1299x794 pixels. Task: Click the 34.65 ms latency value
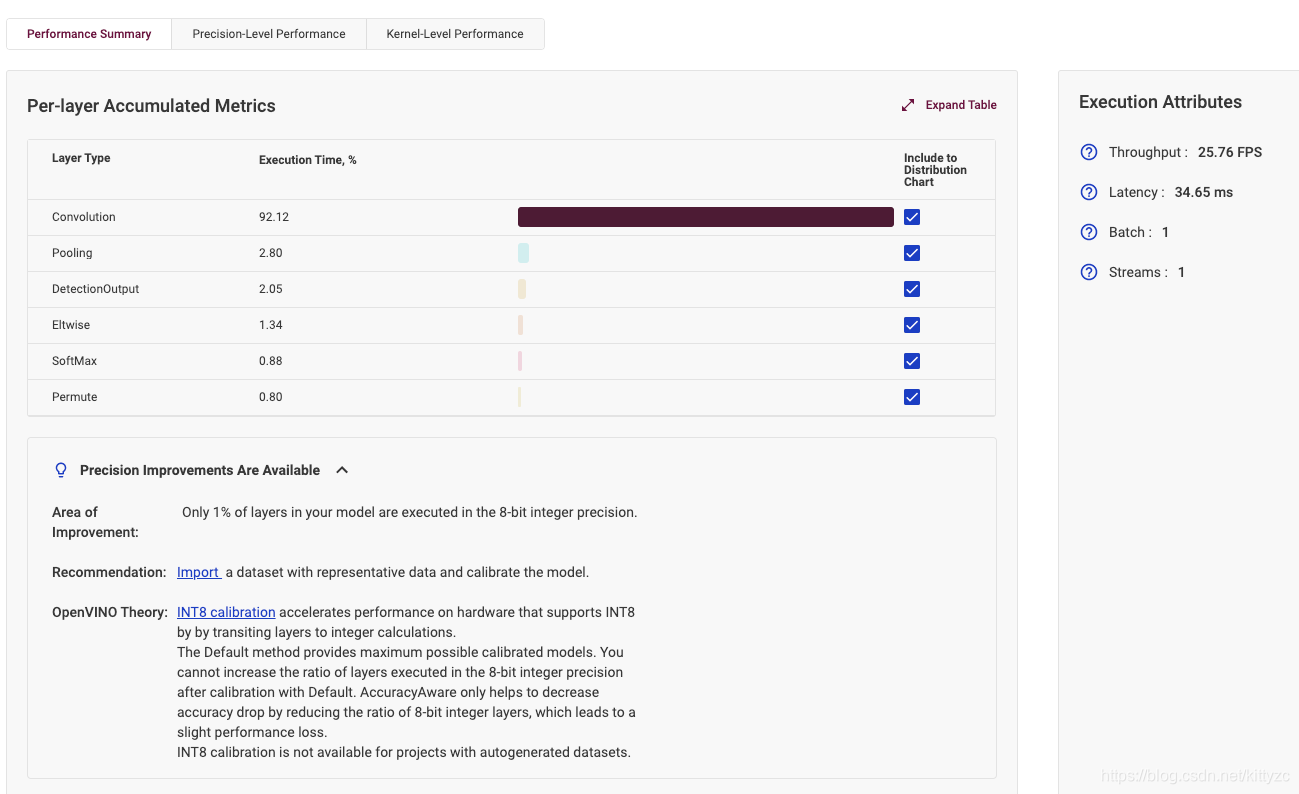coord(1204,192)
